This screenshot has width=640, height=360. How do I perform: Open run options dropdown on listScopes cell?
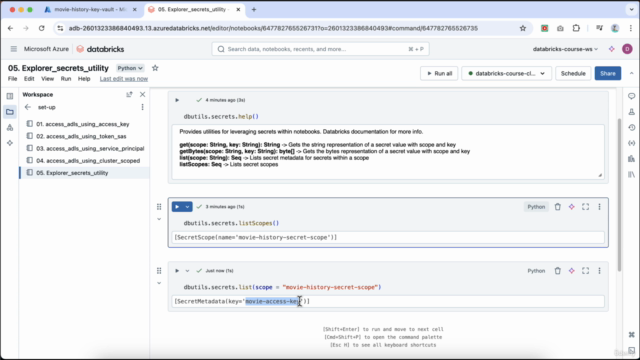(x=187, y=207)
